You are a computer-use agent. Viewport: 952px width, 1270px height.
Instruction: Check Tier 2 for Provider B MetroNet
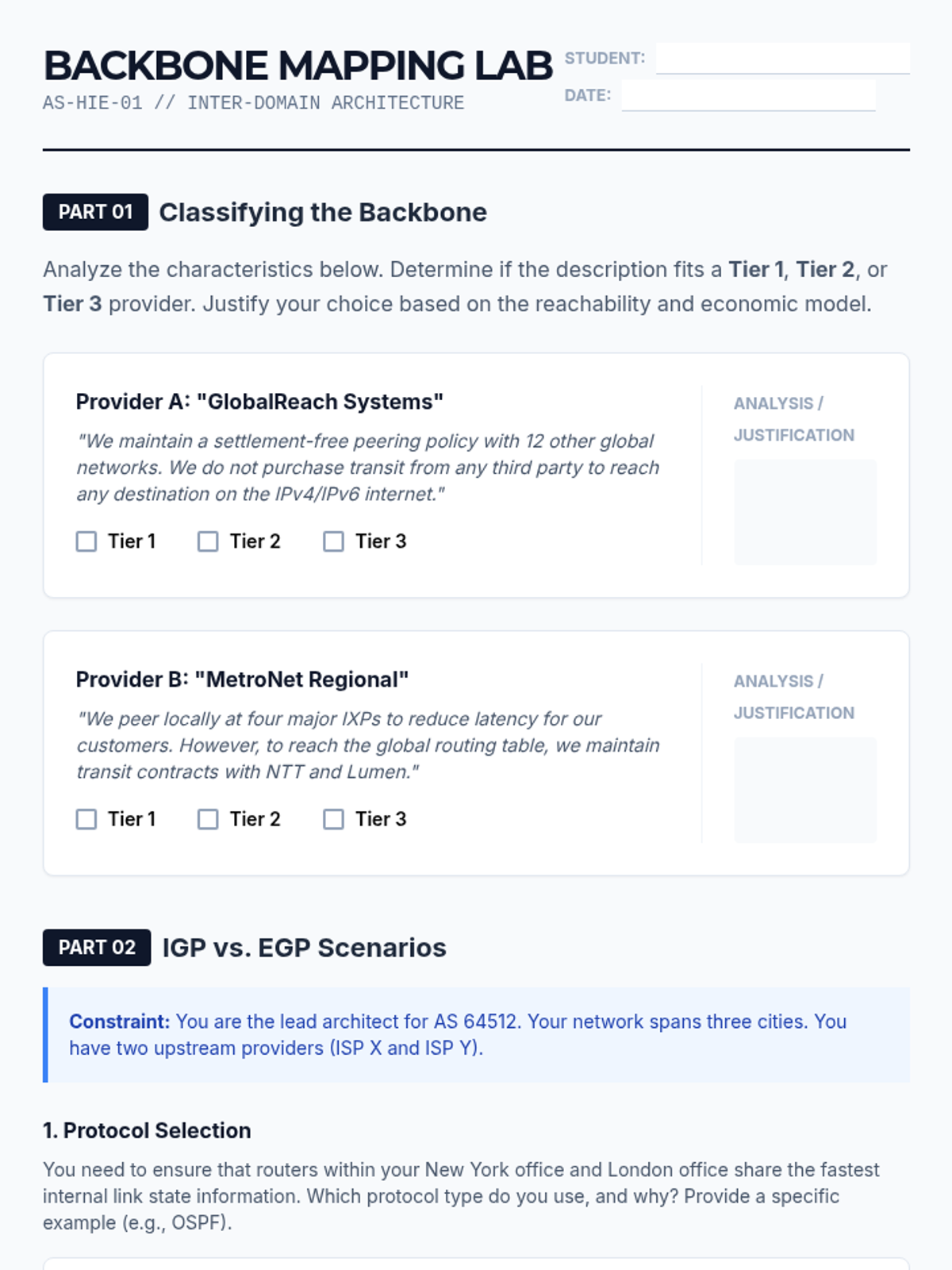tap(208, 819)
